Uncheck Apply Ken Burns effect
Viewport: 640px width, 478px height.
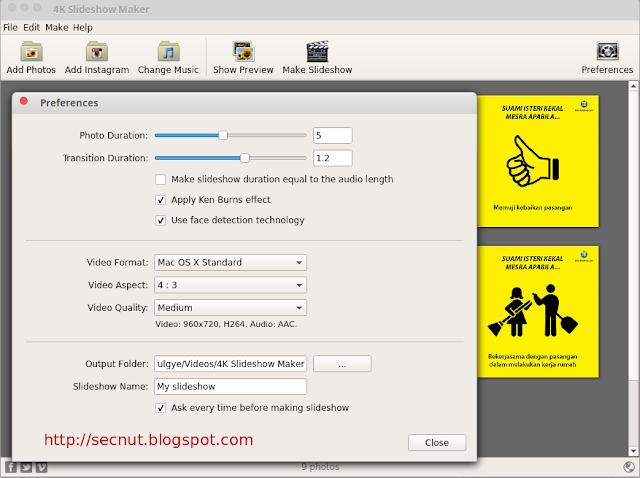click(160, 200)
